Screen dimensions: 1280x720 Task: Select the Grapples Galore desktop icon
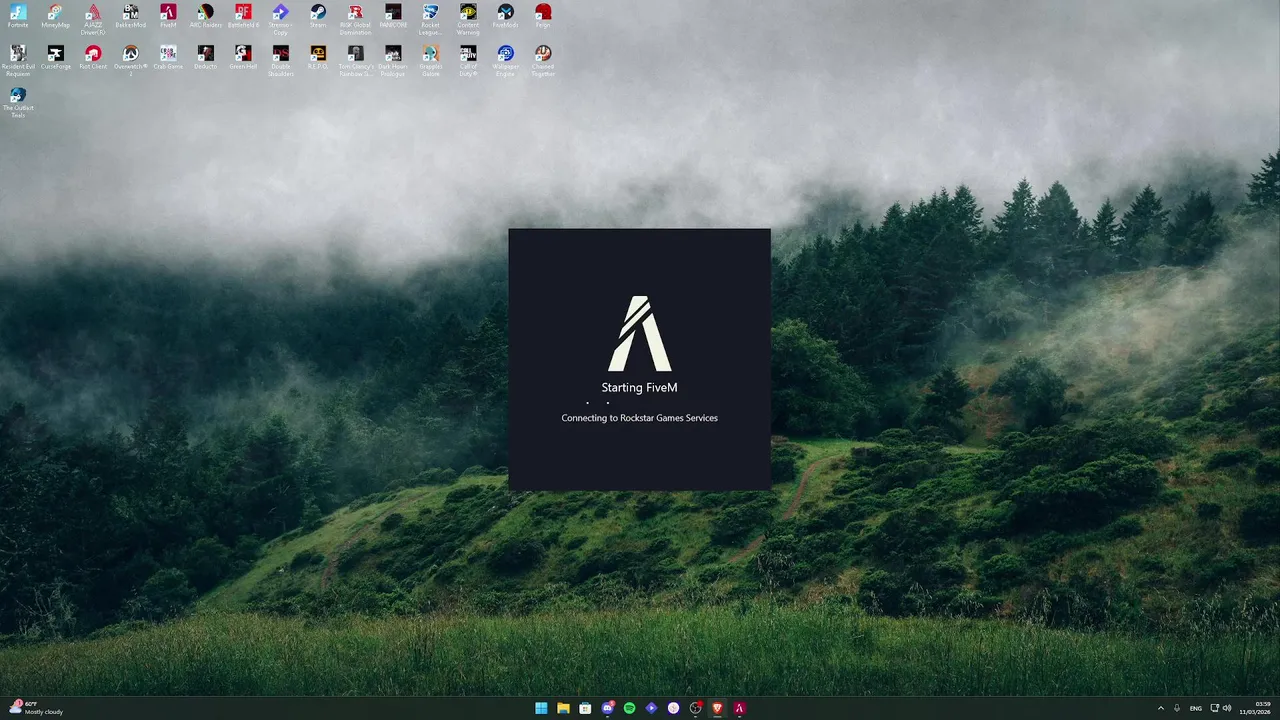[430, 60]
